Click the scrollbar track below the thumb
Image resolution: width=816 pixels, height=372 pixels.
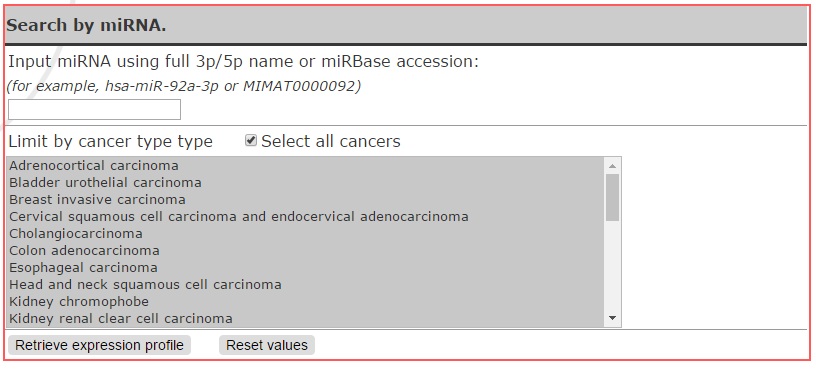coord(612,265)
